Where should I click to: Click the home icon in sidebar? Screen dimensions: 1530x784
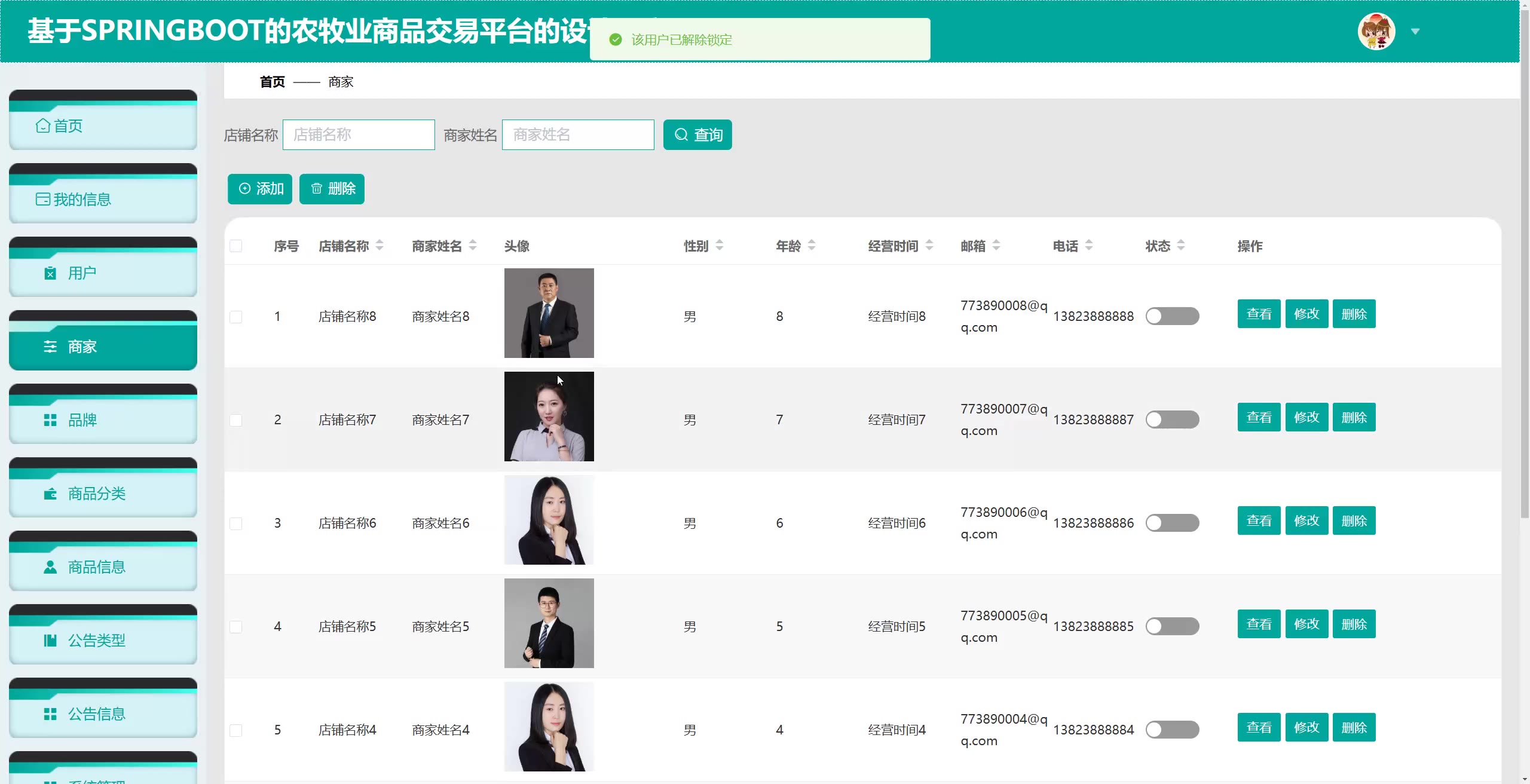tap(43, 125)
